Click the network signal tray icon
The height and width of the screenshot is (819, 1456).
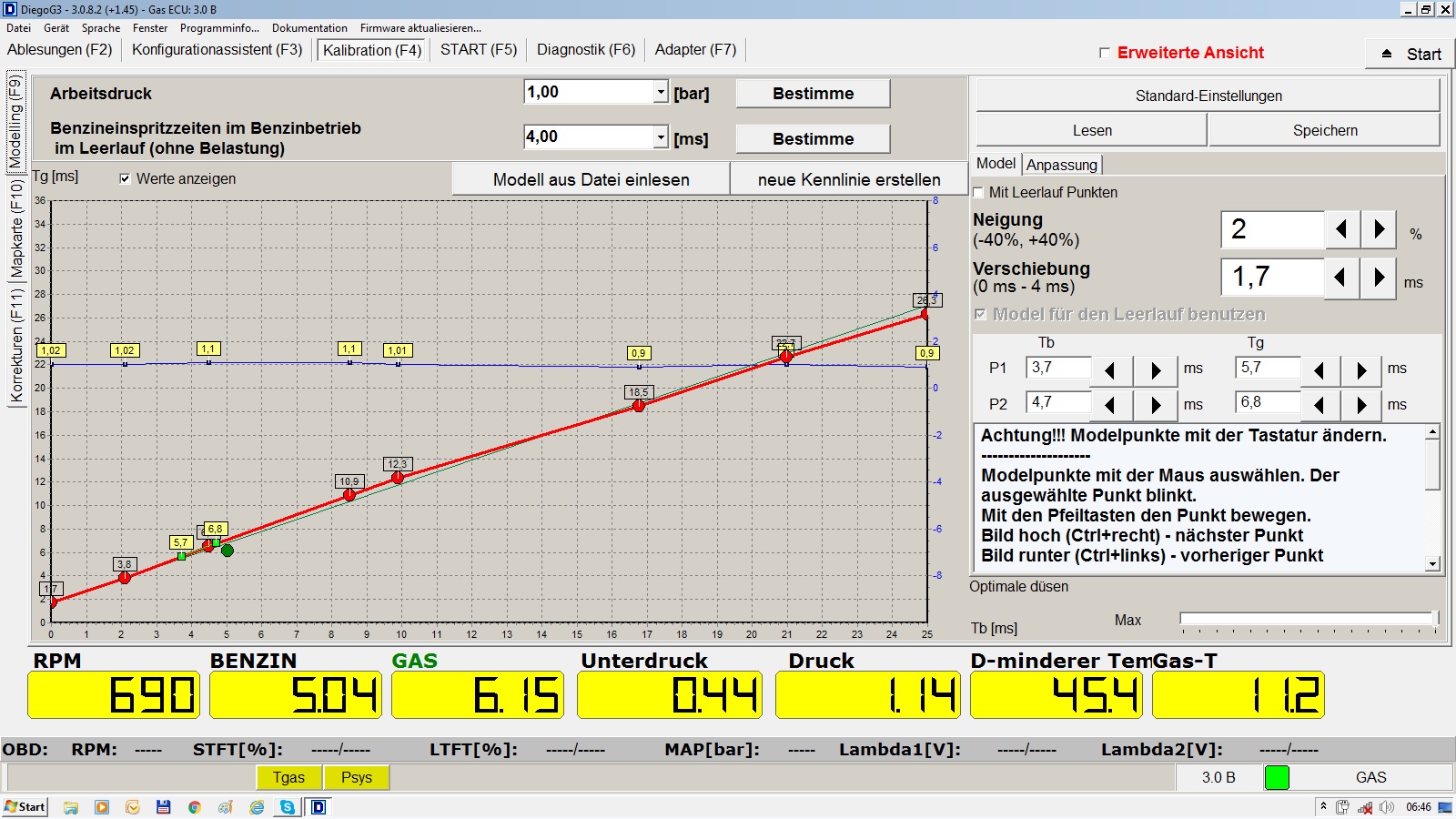click(1365, 807)
